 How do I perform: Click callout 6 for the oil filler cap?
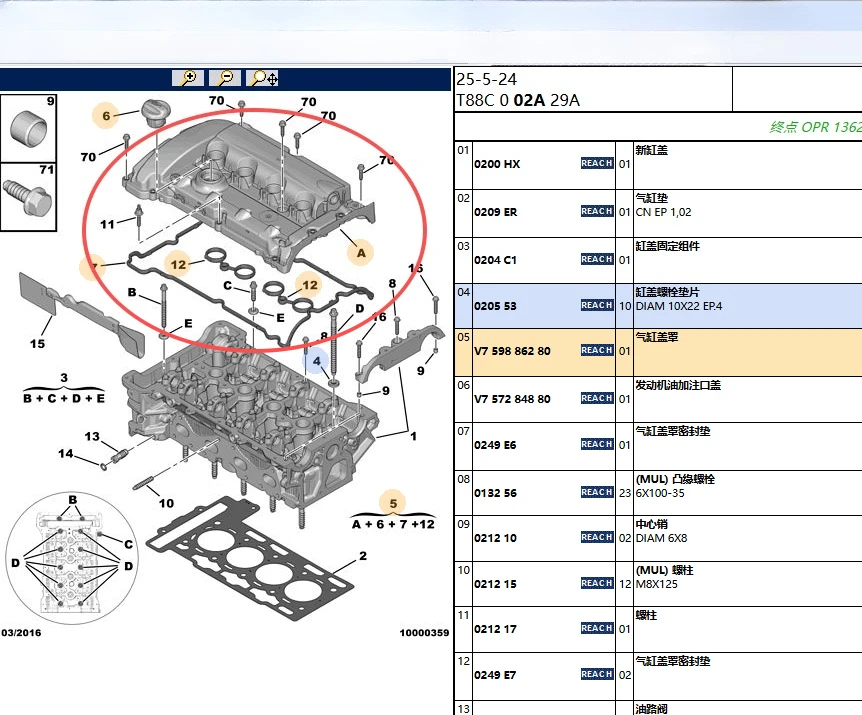(x=106, y=115)
